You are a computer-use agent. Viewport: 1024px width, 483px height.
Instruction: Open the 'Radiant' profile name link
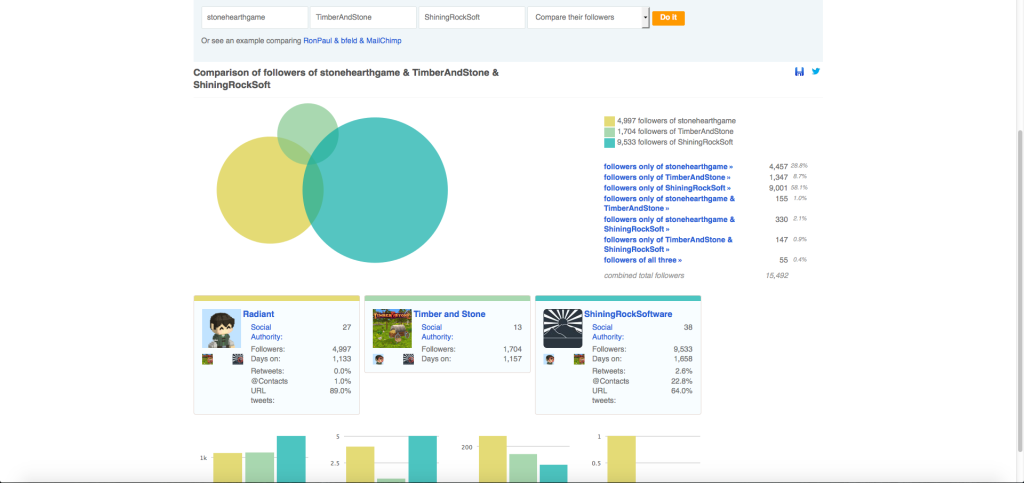click(x=259, y=314)
